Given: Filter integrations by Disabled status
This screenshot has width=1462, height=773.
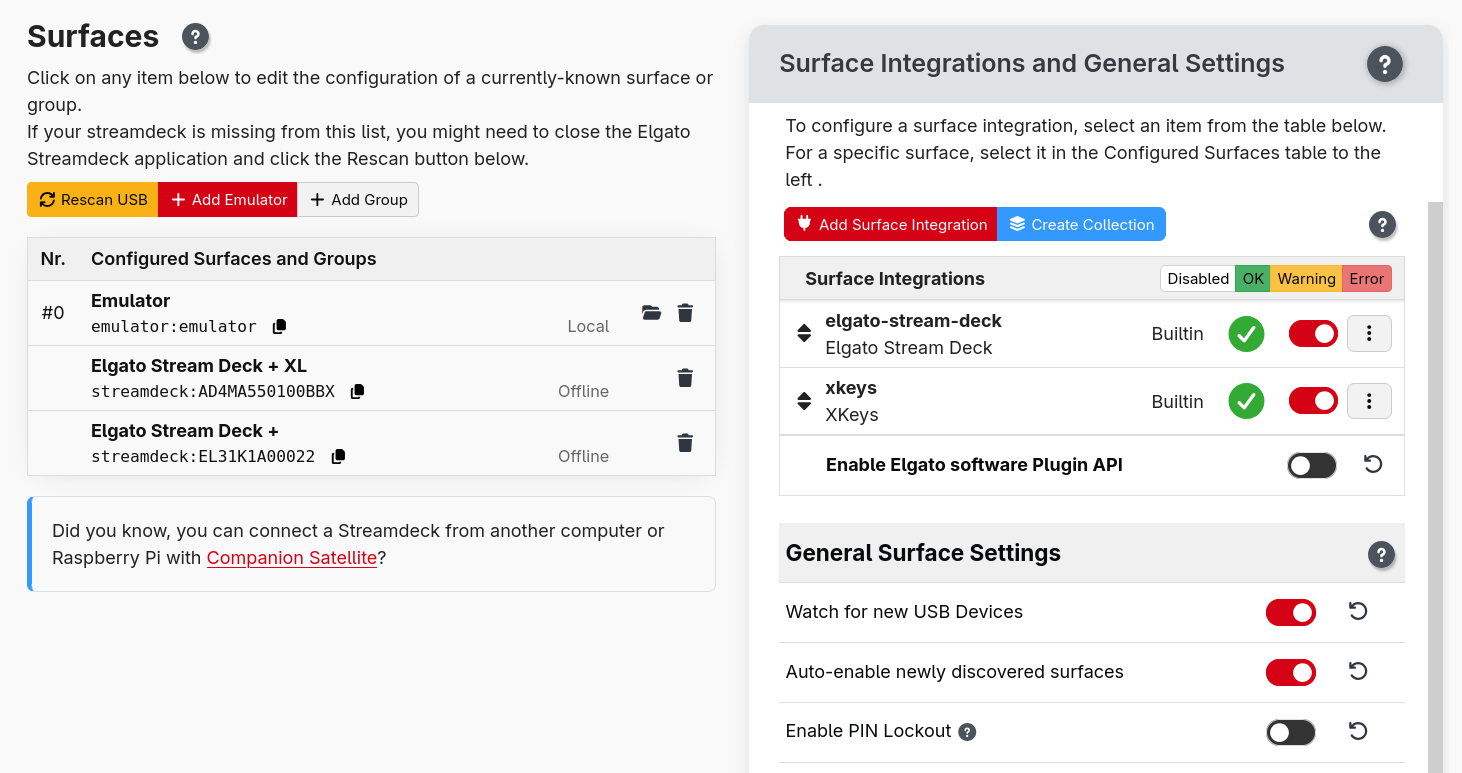Looking at the screenshot, I should 1197,278.
